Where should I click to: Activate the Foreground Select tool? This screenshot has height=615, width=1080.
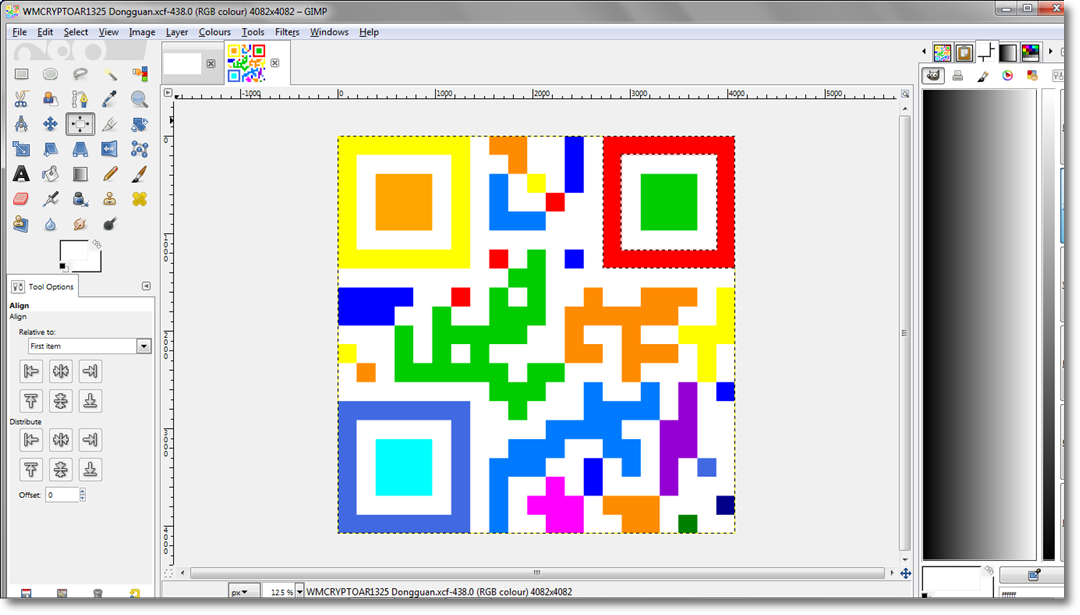click(50, 99)
